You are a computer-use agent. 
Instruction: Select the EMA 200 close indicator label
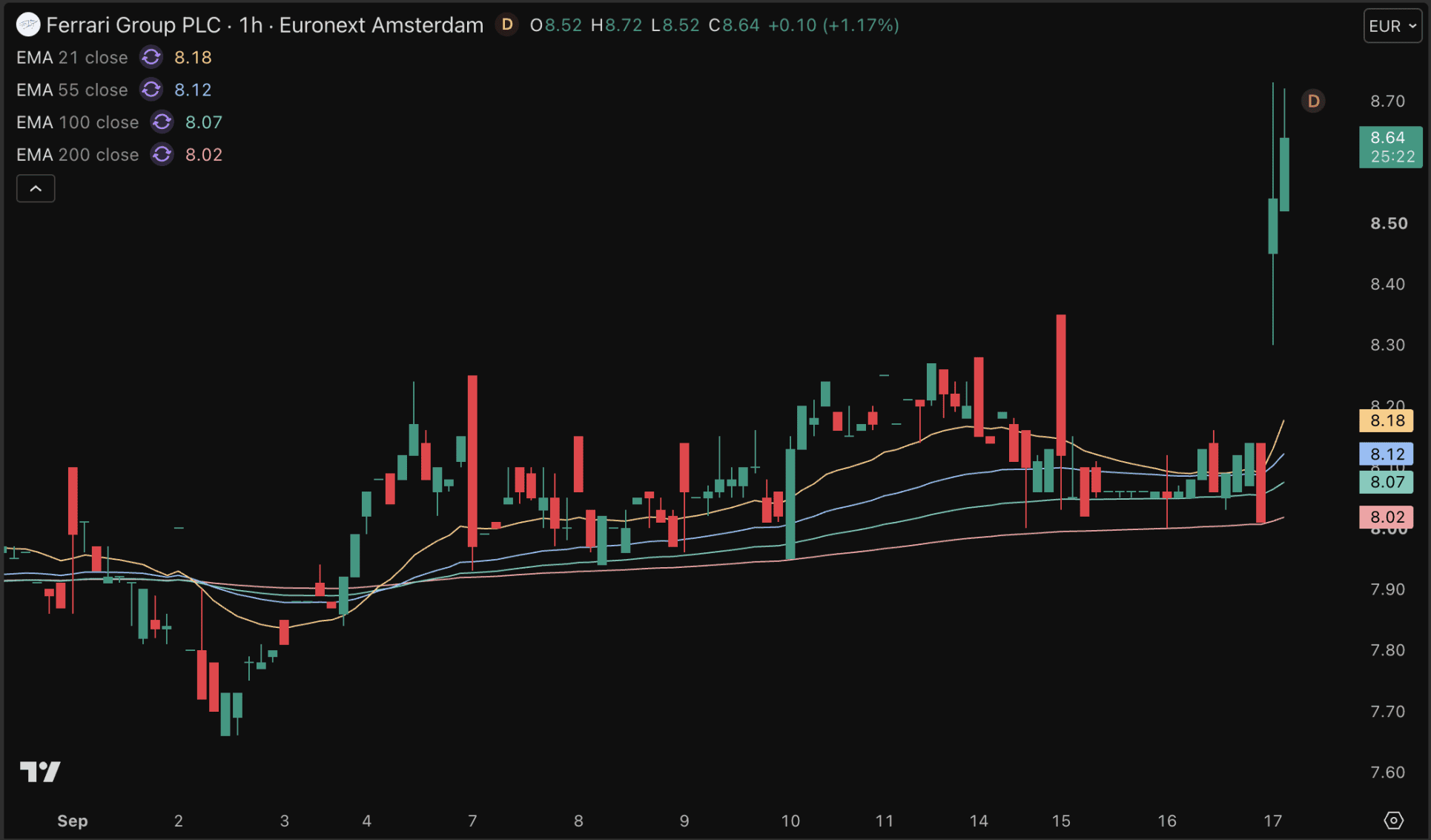78,154
